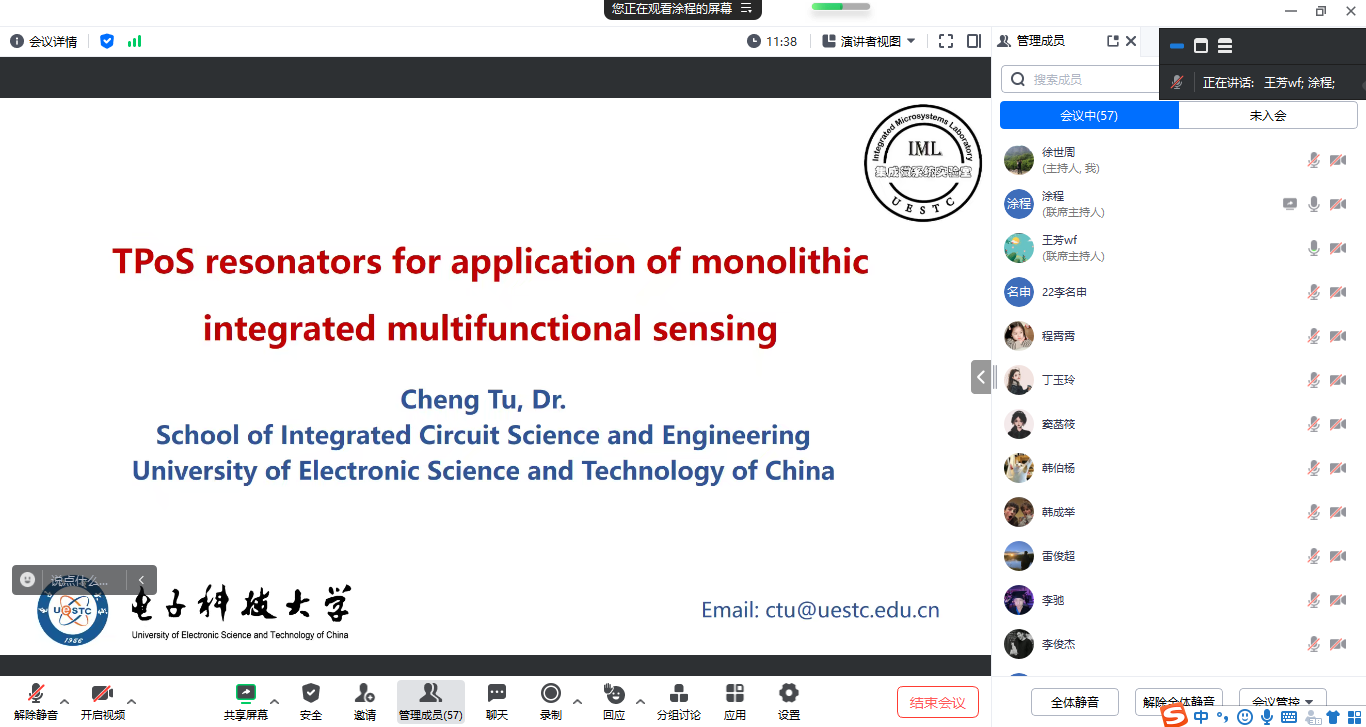Screen dimensions: 1366x727
Task: Pop out the 管理成员 members panel
Action: [1113, 41]
